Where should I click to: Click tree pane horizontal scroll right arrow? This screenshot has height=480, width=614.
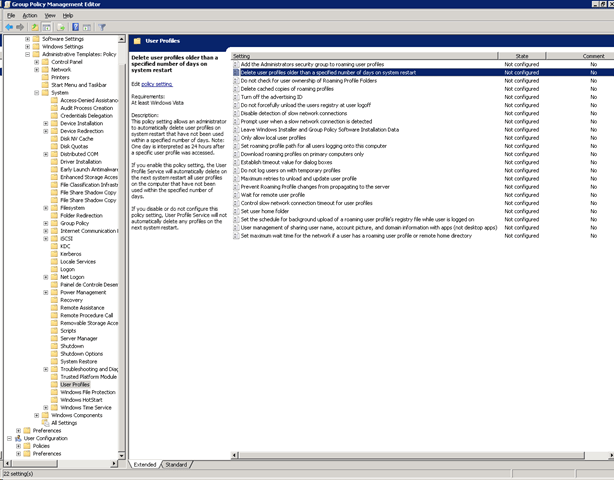click(114, 464)
